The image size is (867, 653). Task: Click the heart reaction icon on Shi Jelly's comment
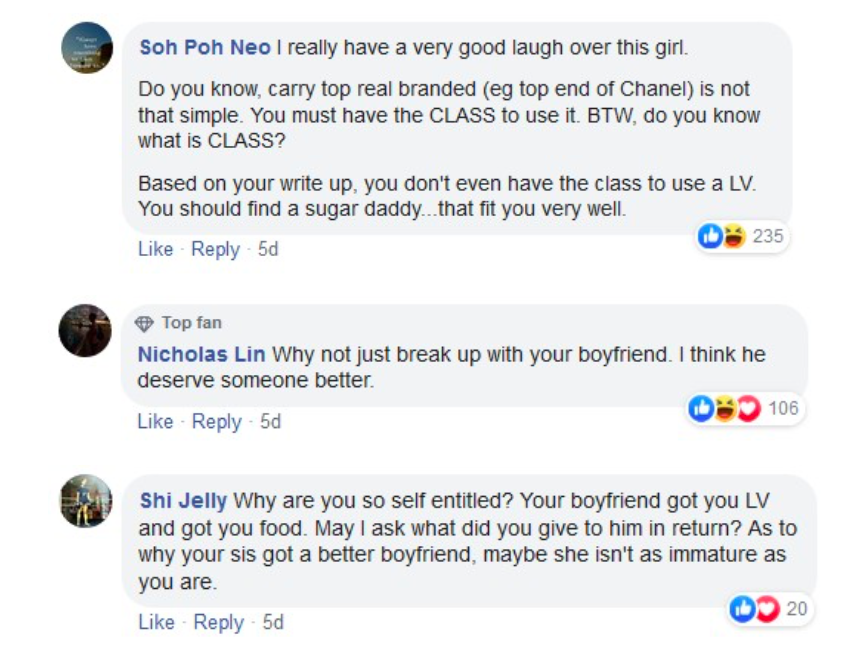click(765, 608)
